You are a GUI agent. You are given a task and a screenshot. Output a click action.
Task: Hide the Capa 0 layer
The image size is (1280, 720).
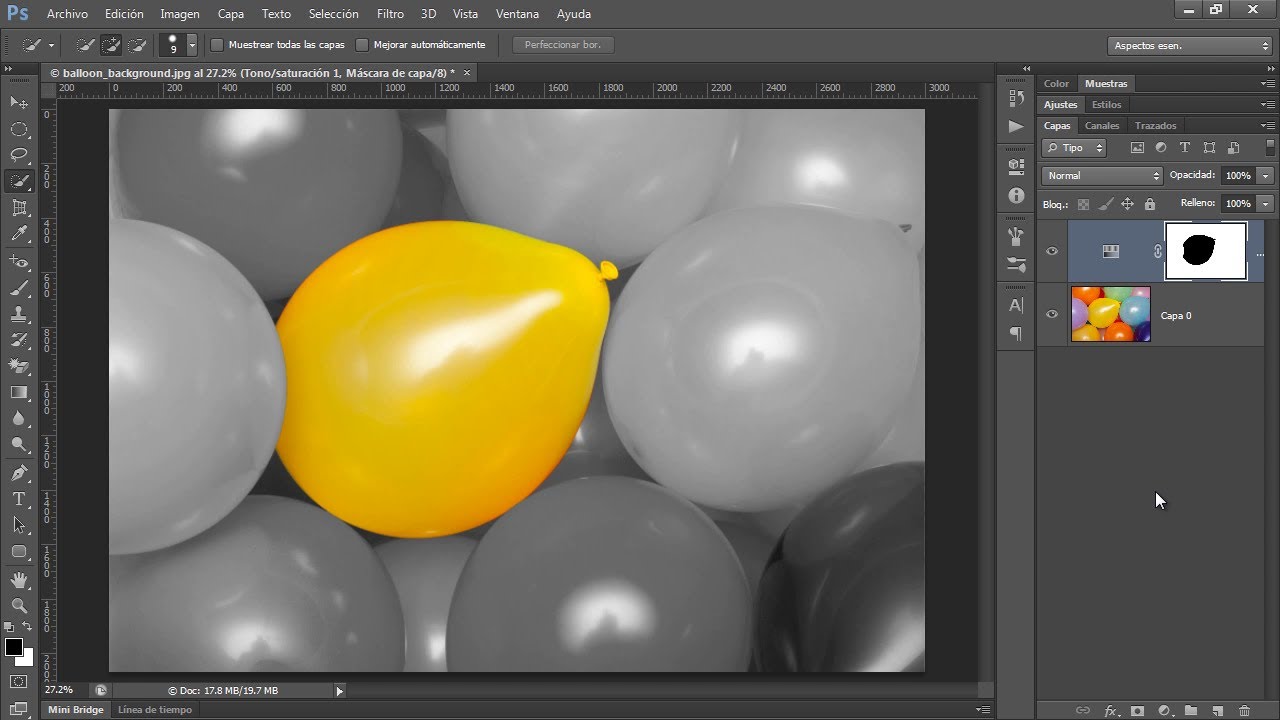[x=1052, y=314]
